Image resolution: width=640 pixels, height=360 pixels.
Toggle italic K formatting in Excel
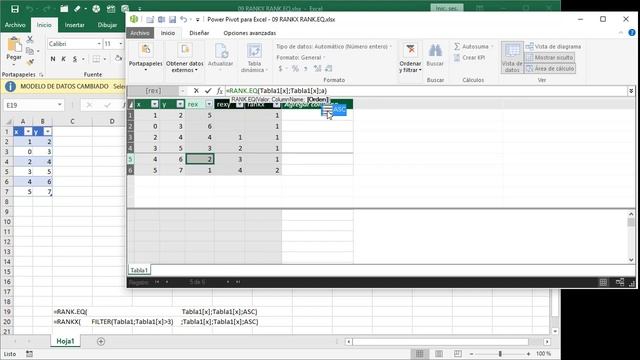(x=64, y=59)
